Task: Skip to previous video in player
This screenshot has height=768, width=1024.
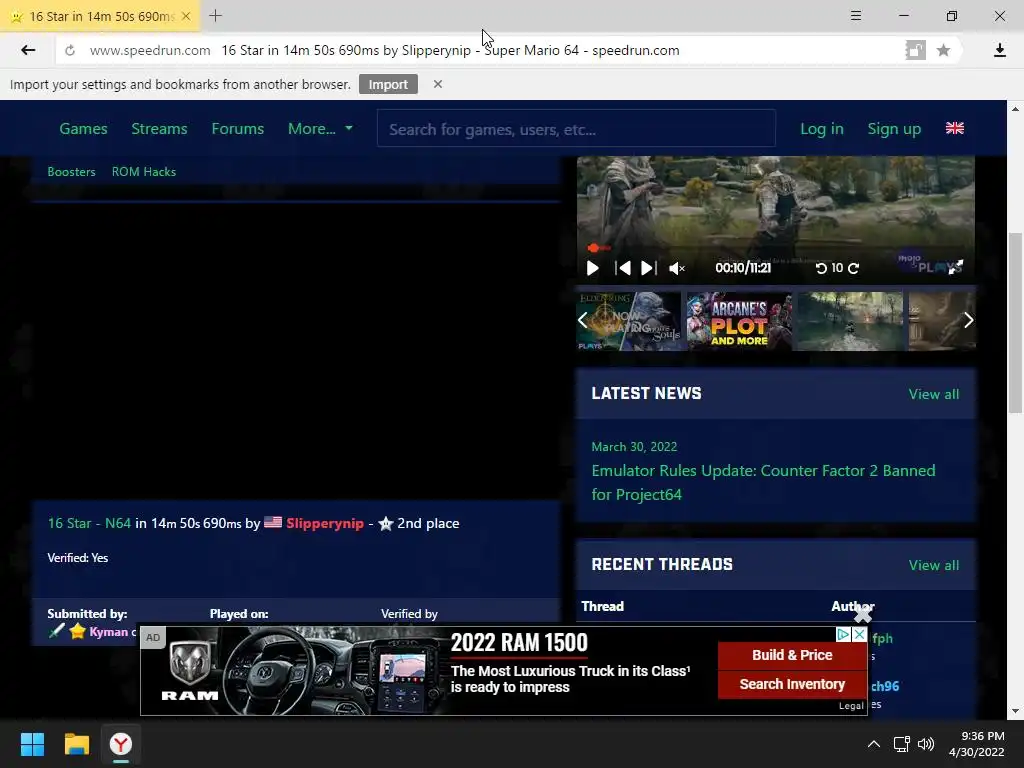Action: 622,268
